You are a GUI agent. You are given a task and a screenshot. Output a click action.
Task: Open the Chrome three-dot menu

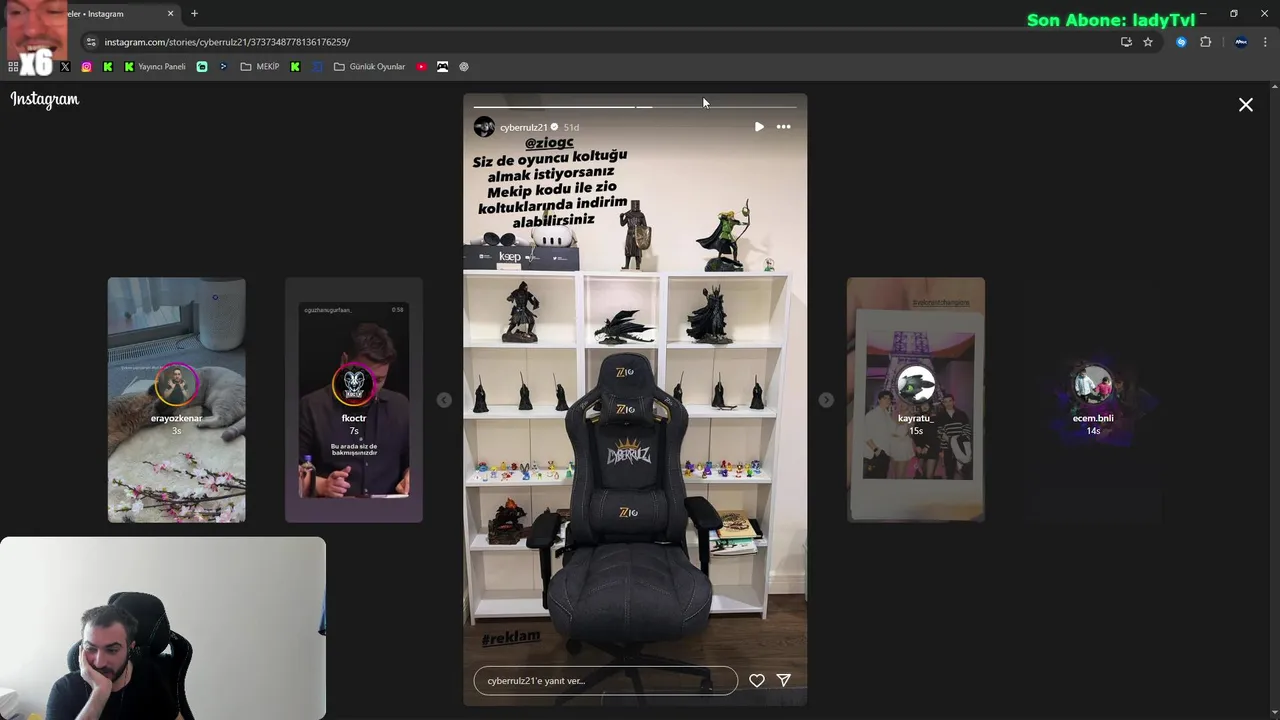(1265, 42)
